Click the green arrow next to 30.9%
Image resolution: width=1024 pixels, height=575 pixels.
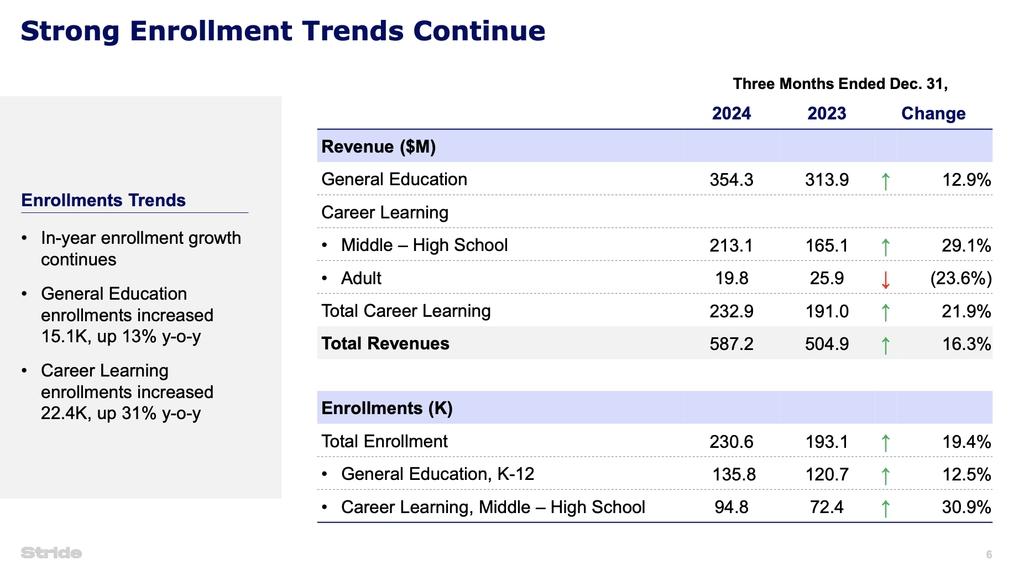[x=886, y=509]
